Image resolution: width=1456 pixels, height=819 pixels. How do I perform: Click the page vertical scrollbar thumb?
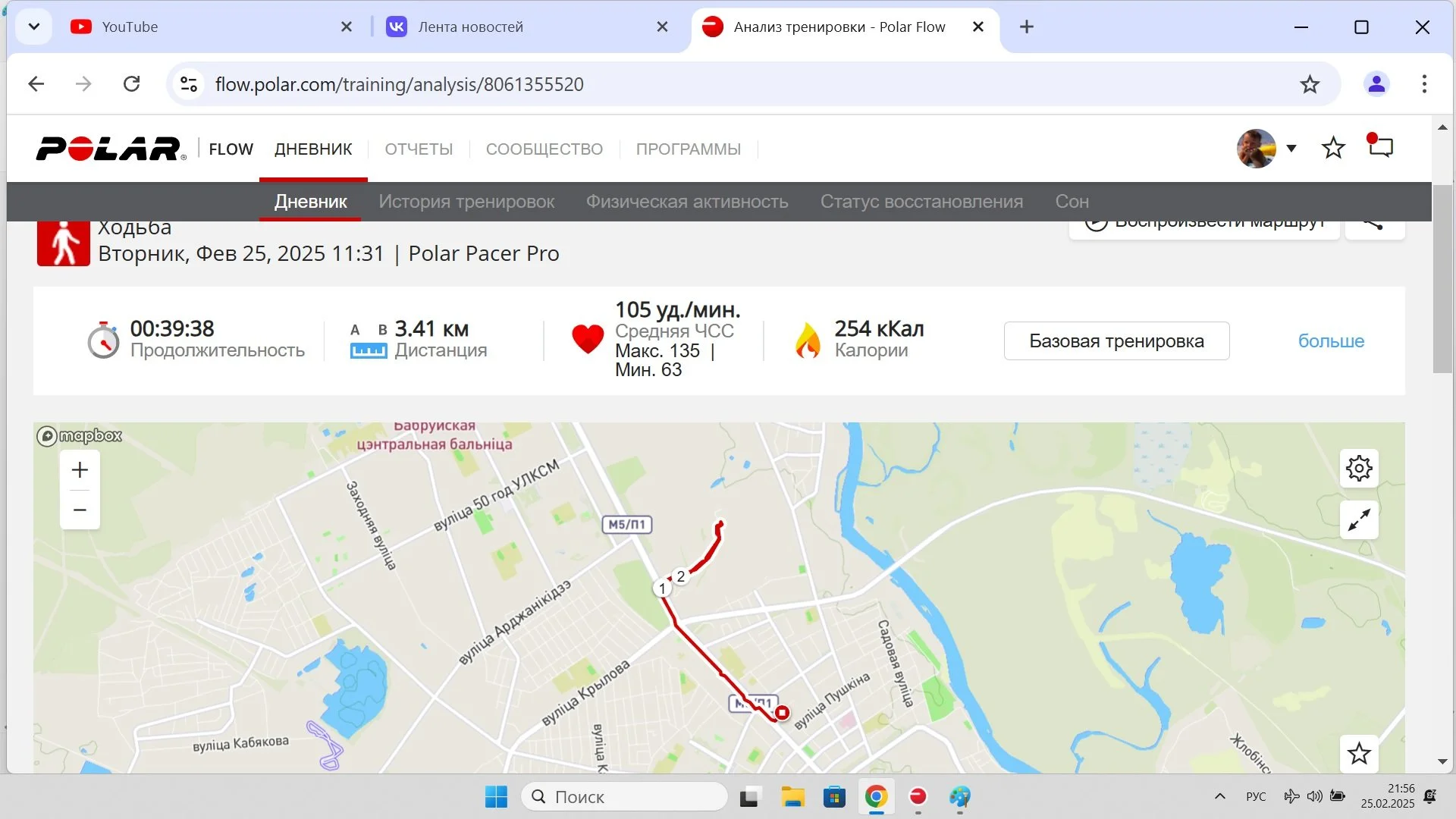point(1442,281)
